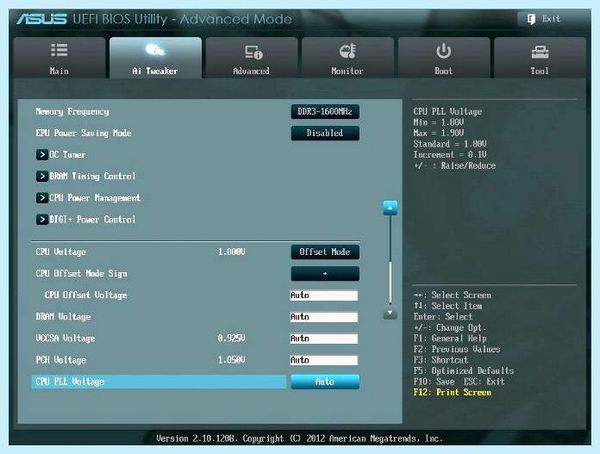
Task: Go to the Advanced tab
Action: (251, 58)
